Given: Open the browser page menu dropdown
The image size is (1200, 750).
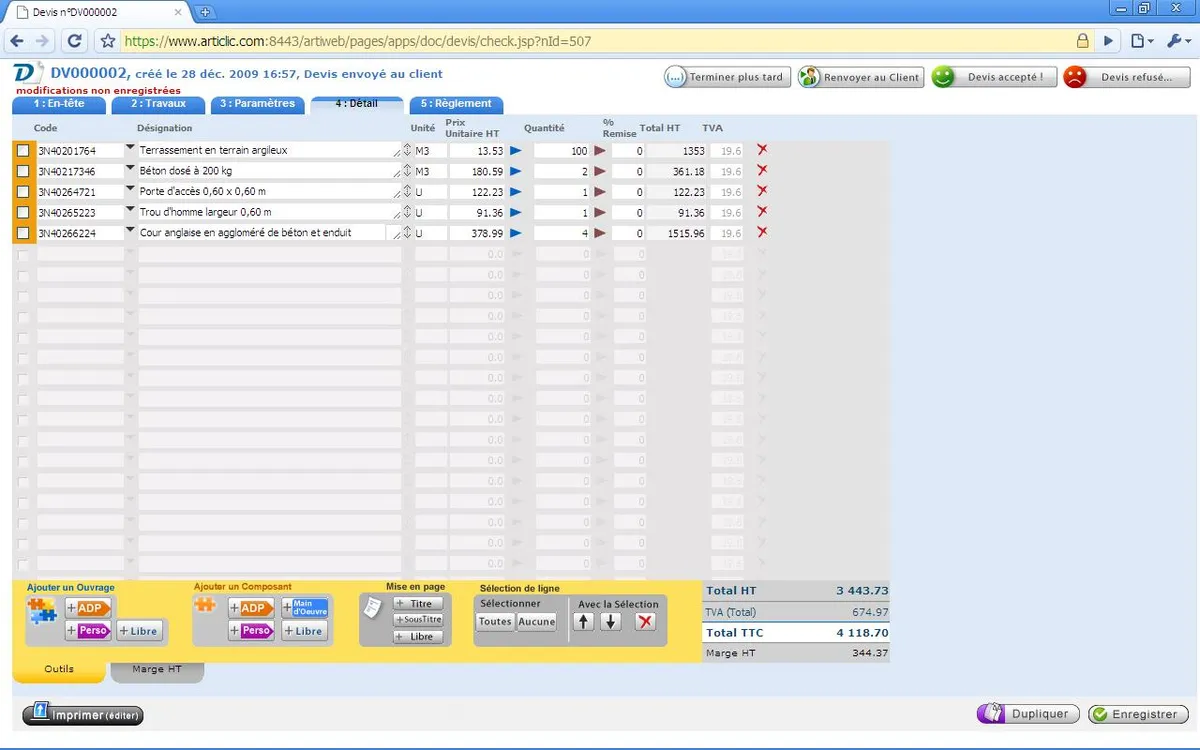Looking at the screenshot, I should point(1141,41).
